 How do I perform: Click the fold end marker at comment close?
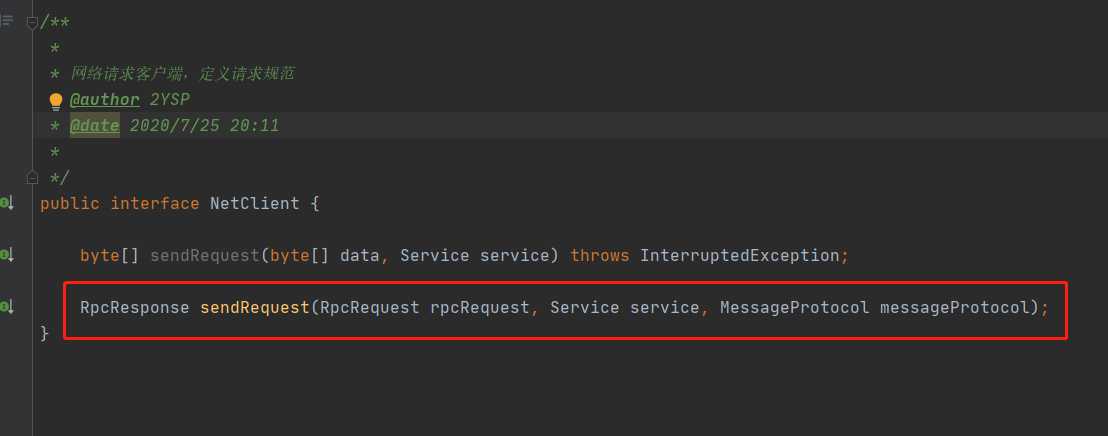click(32, 177)
